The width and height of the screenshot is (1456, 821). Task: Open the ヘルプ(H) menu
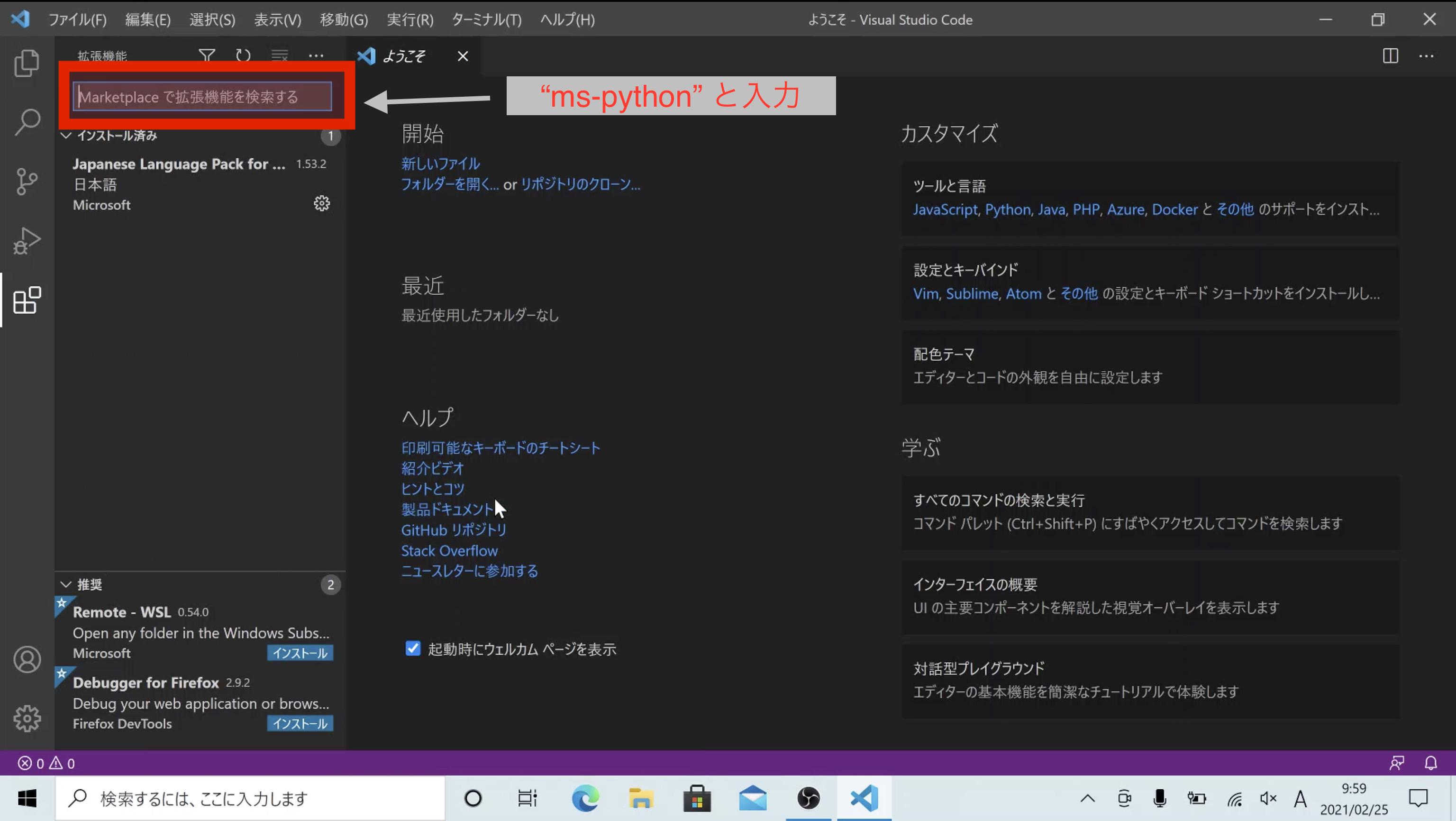(567, 20)
